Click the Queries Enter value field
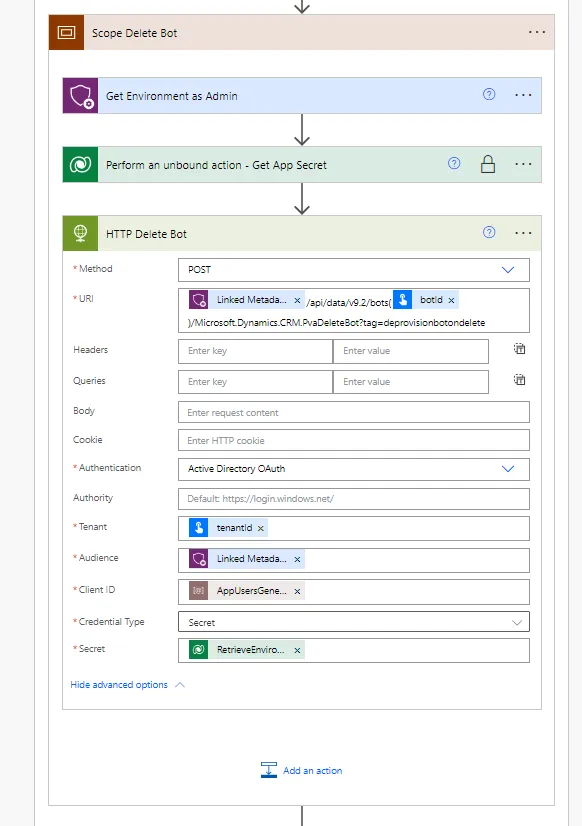Image resolution: width=582 pixels, height=826 pixels. tap(411, 382)
